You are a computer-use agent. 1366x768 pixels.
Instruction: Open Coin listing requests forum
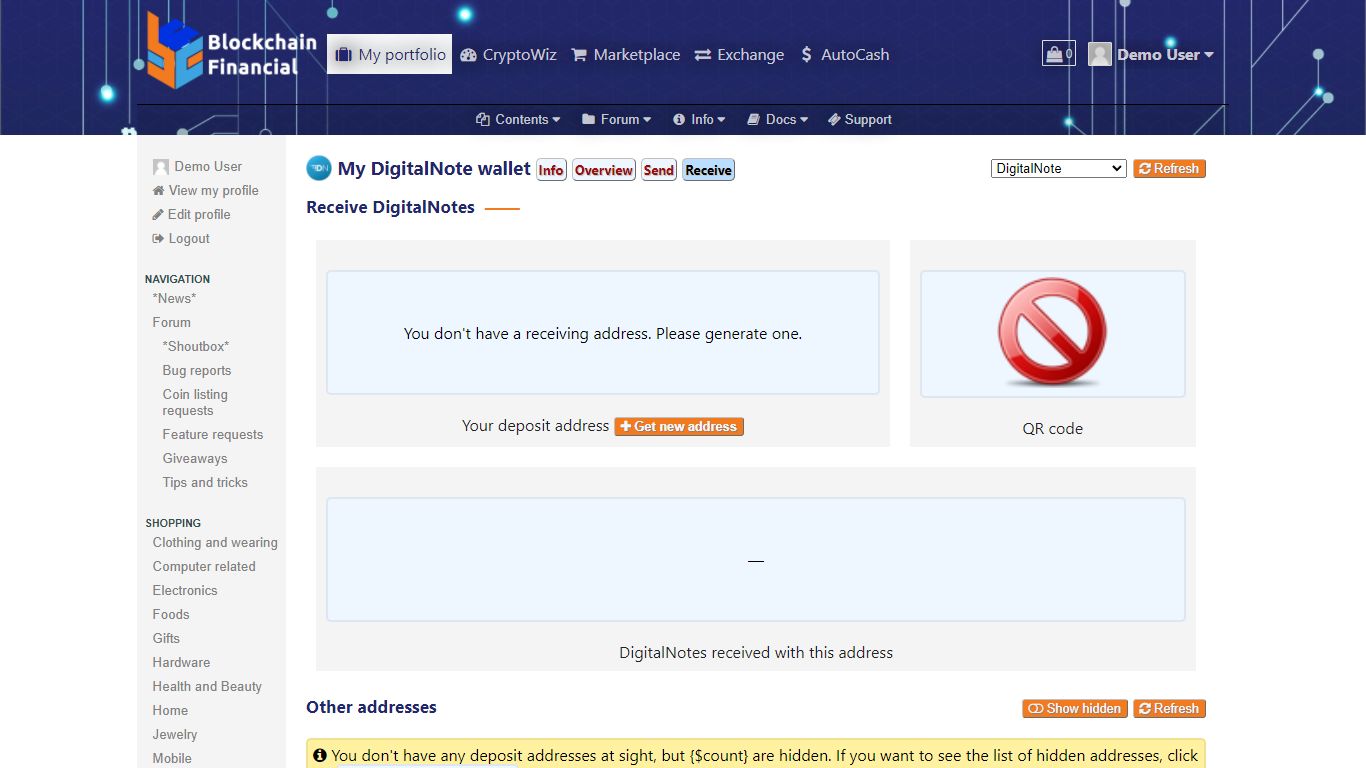[x=195, y=402]
